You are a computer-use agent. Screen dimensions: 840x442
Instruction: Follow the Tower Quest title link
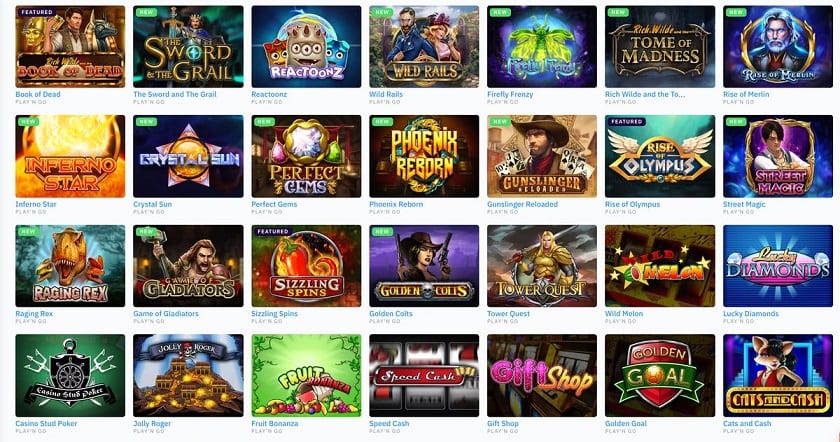click(x=508, y=313)
